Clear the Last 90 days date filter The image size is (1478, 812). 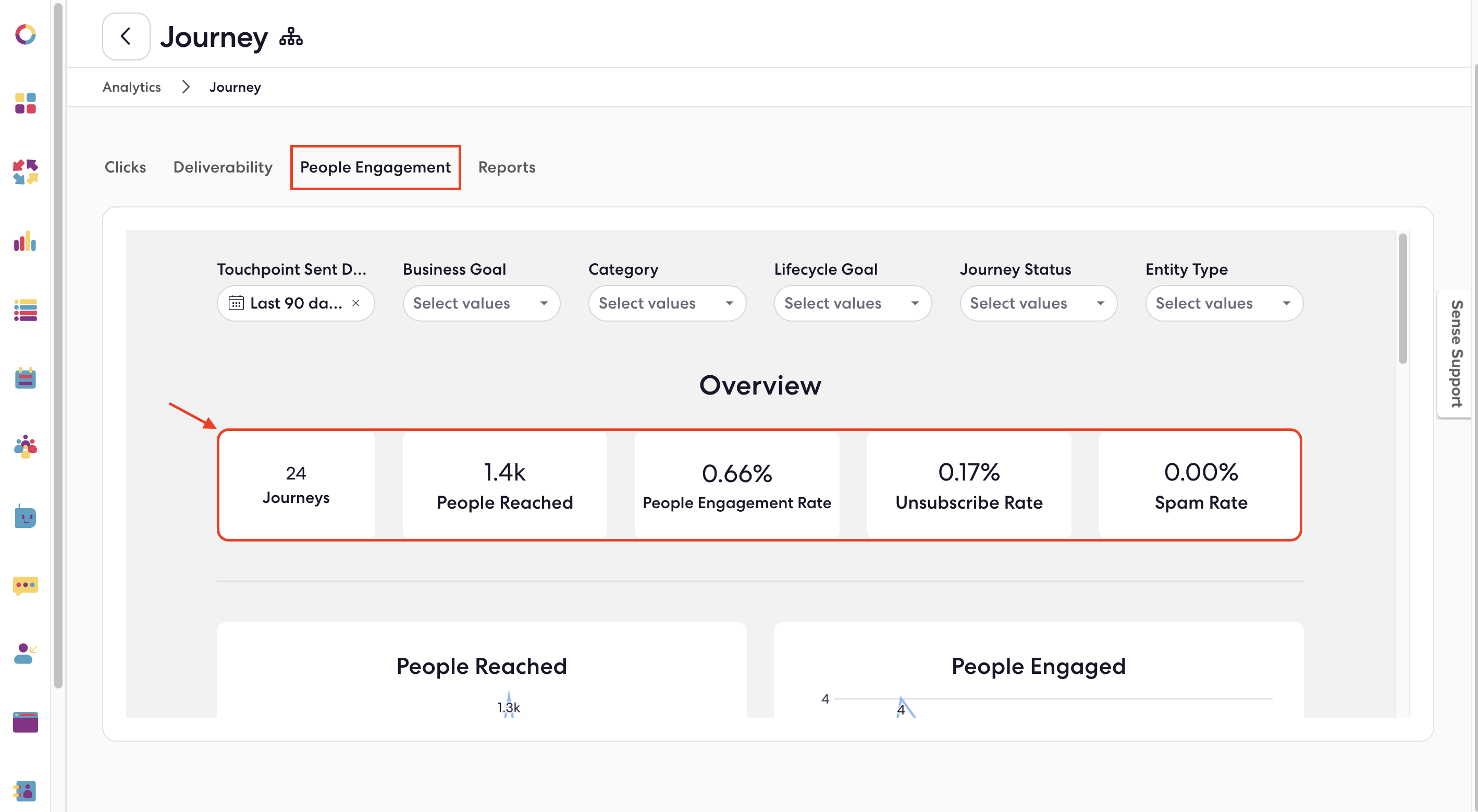[x=356, y=303]
